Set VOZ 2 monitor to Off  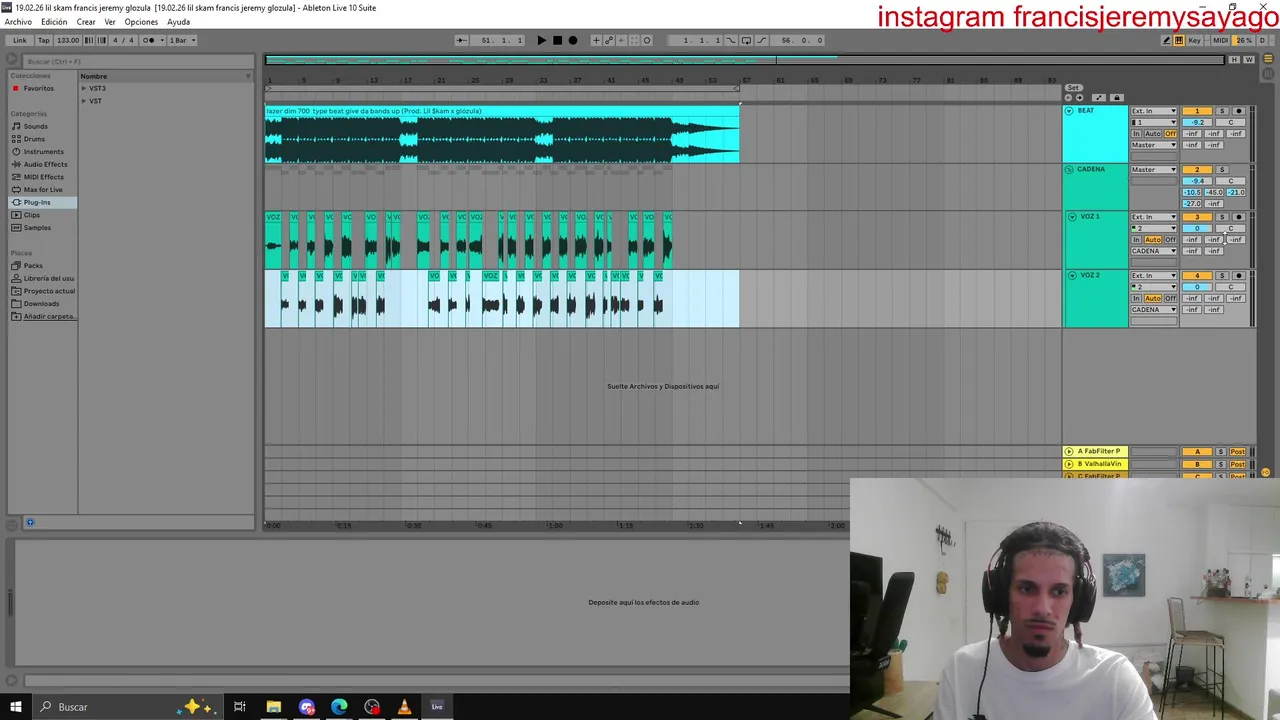1171,298
